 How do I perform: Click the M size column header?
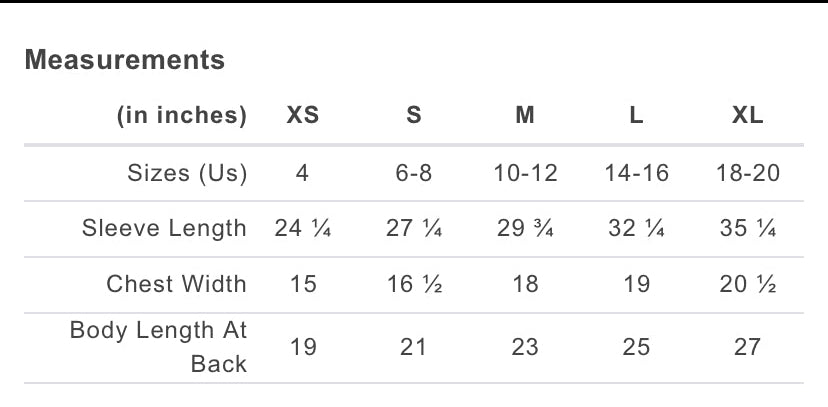[x=525, y=116]
